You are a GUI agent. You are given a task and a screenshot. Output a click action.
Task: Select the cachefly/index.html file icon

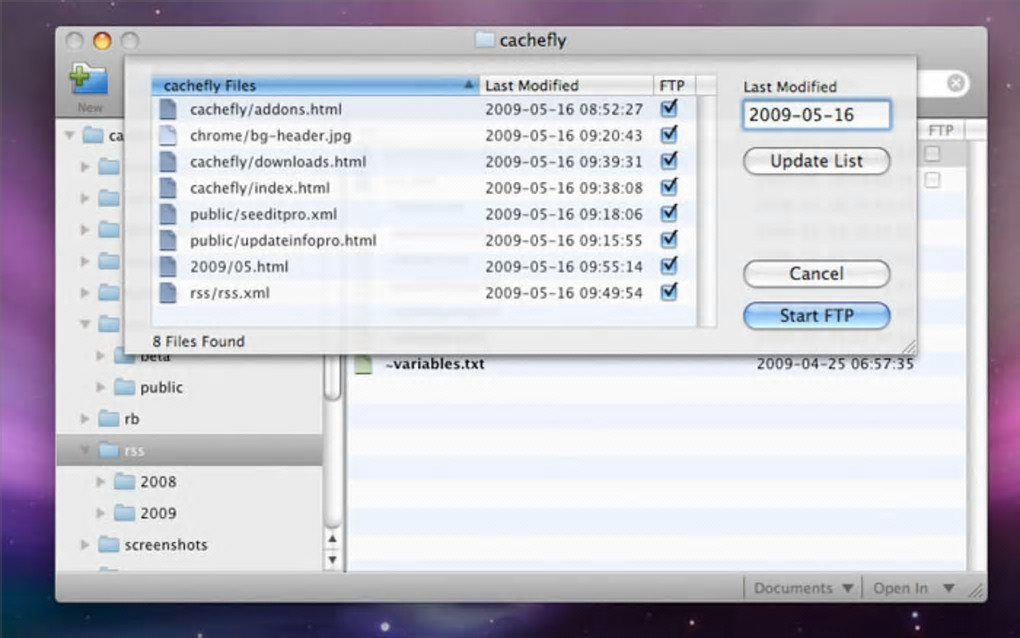[x=168, y=188]
